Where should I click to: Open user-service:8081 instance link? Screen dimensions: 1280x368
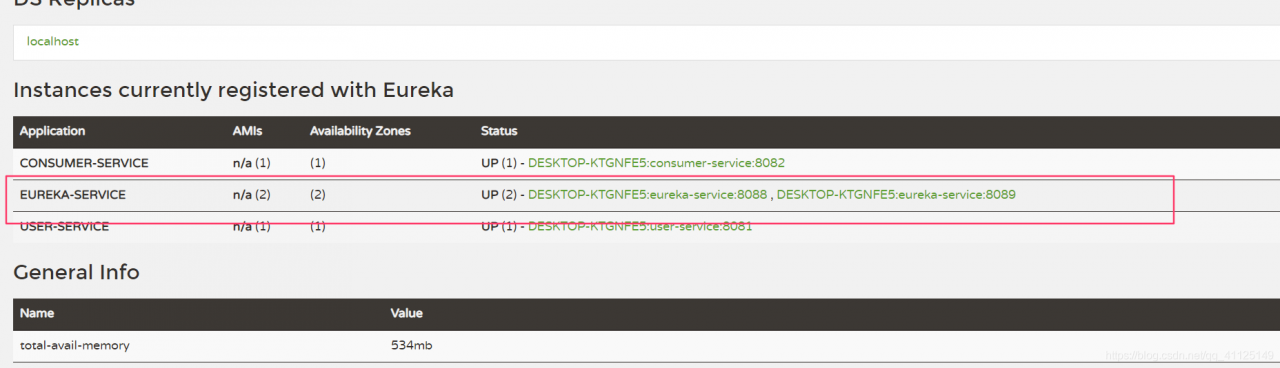[x=640, y=227]
